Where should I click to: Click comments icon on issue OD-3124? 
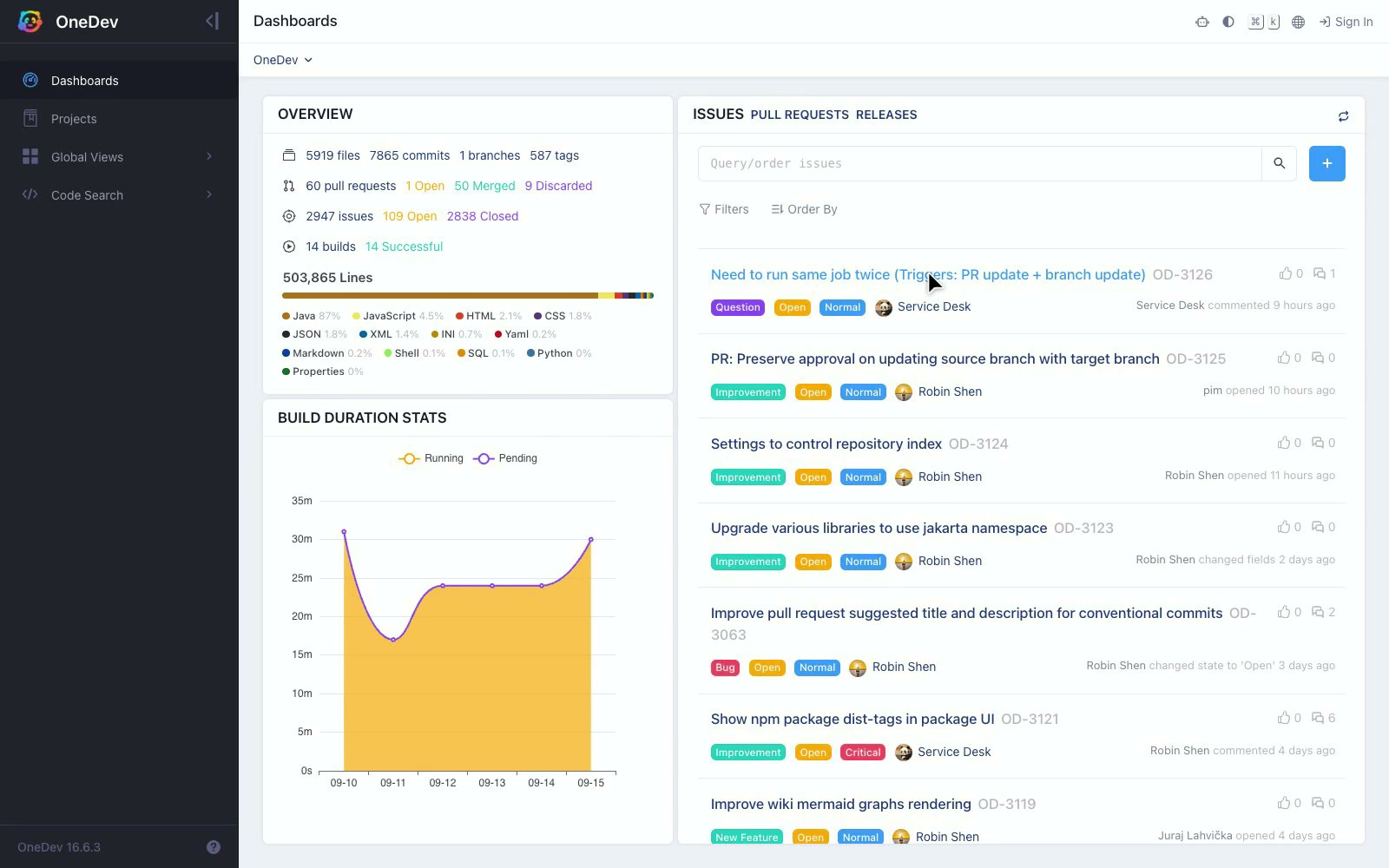1318,443
